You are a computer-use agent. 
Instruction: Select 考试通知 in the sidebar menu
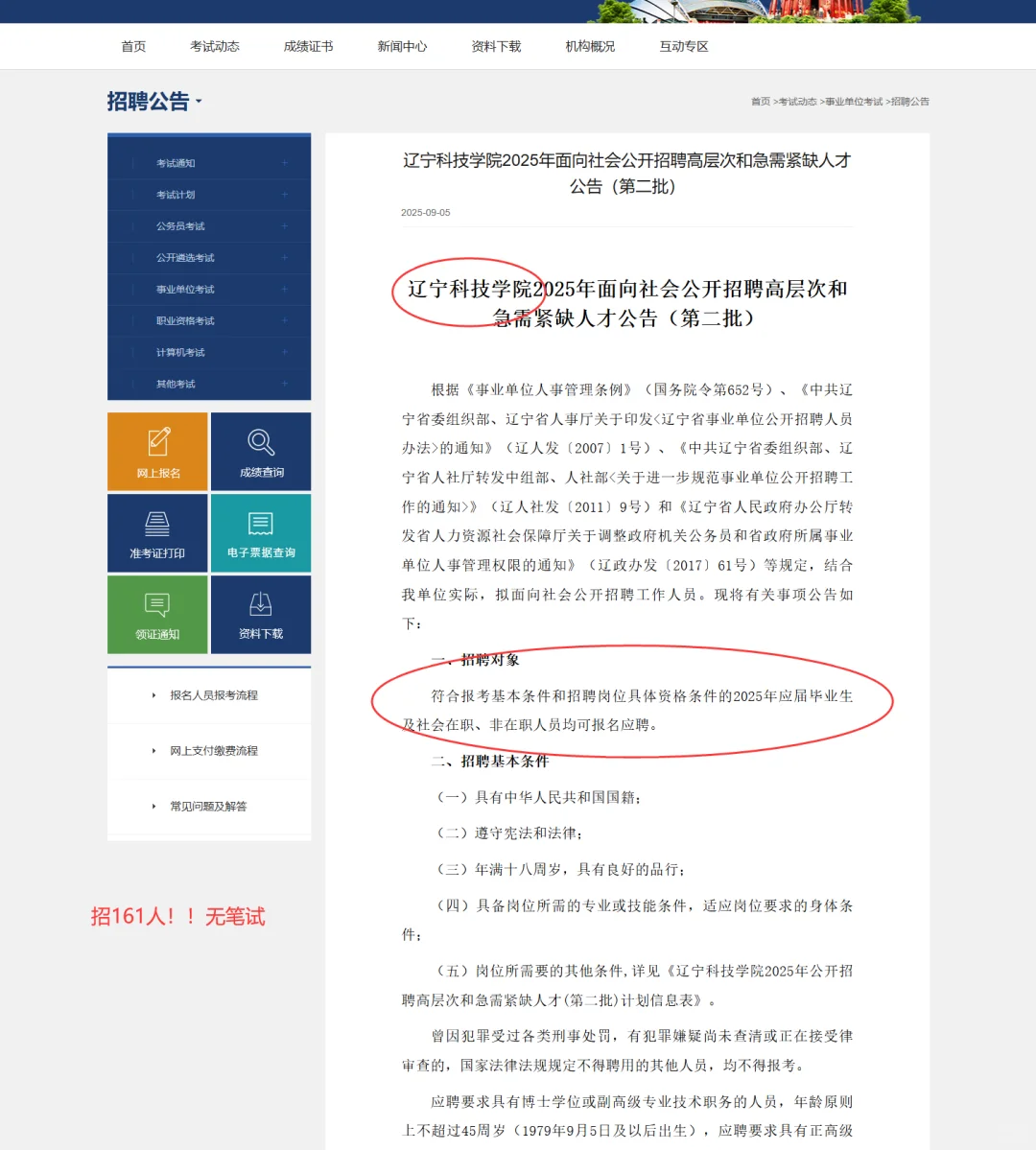click(x=176, y=163)
